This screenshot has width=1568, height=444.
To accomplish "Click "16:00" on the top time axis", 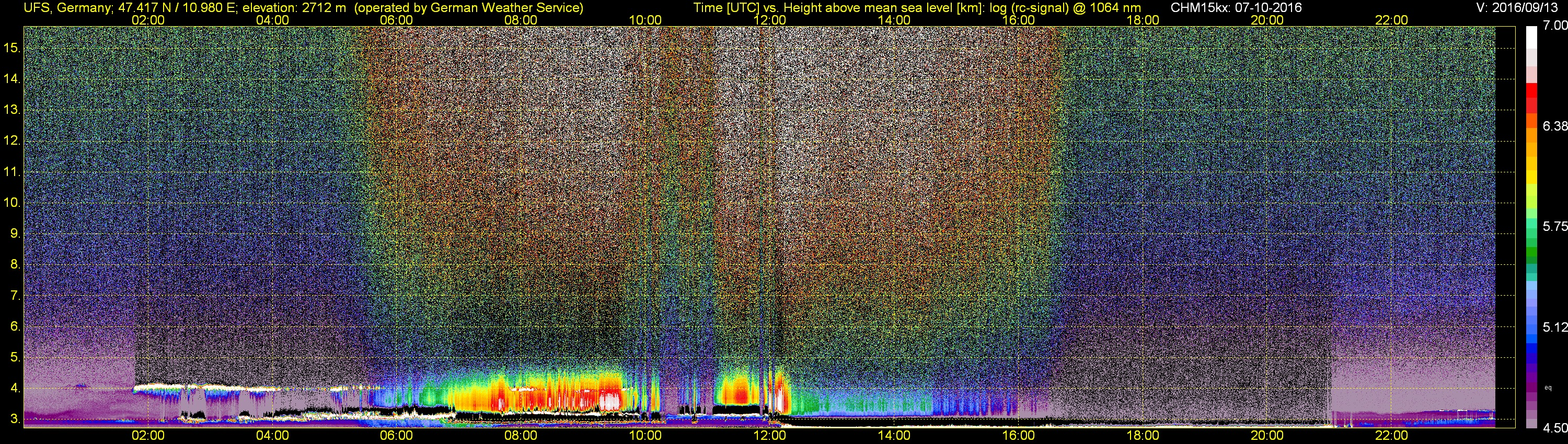I will coord(1018,20).
